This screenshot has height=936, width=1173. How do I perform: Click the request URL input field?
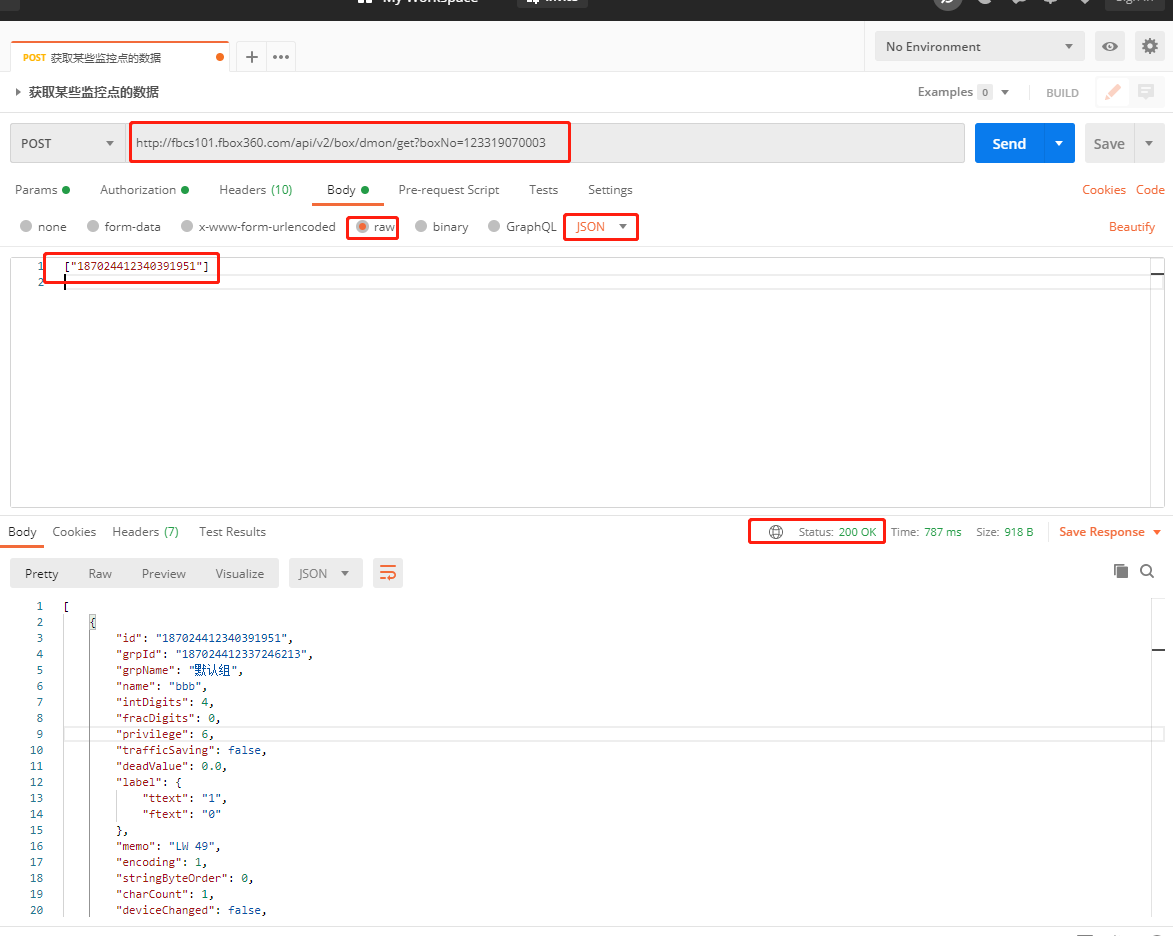pyautogui.click(x=545, y=143)
